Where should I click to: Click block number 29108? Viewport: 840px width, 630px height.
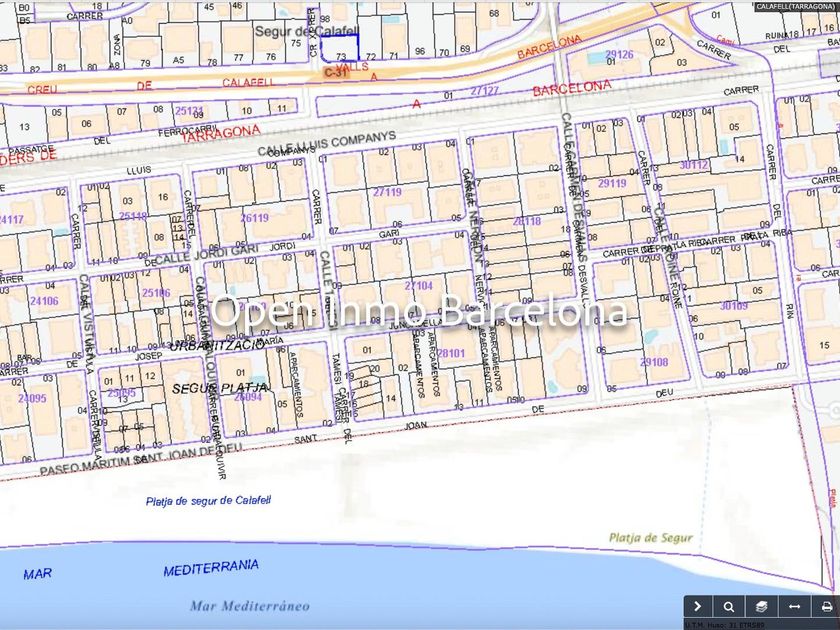click(654, 362)
